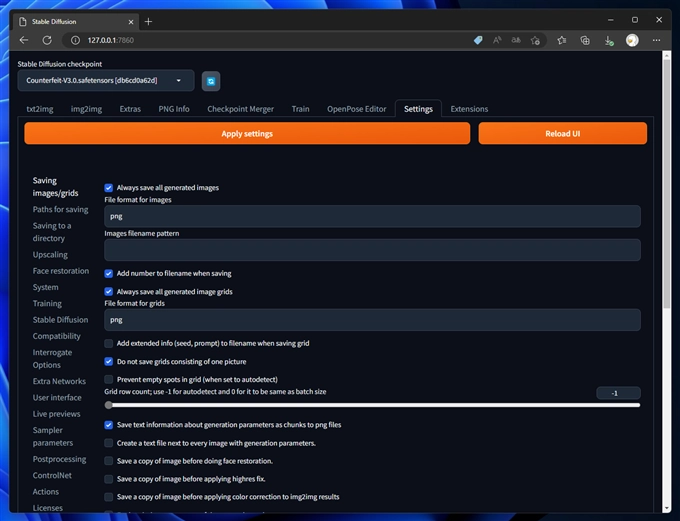The image size is (680, 521).
Task: Check Save a copy before doing face restoration
Action: click(108, 461)
